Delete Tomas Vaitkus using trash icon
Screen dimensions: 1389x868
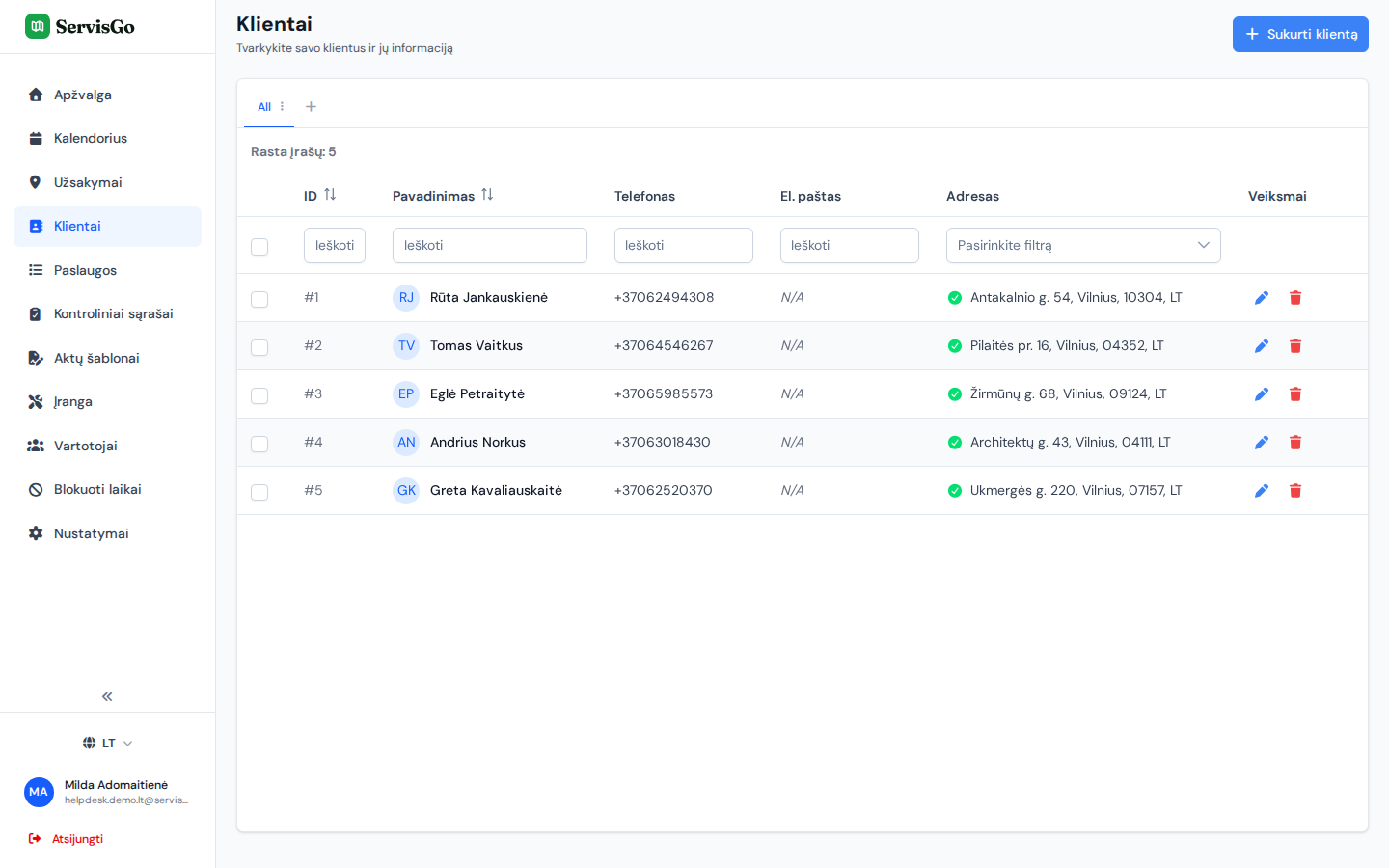click(x=1295, y=346)
